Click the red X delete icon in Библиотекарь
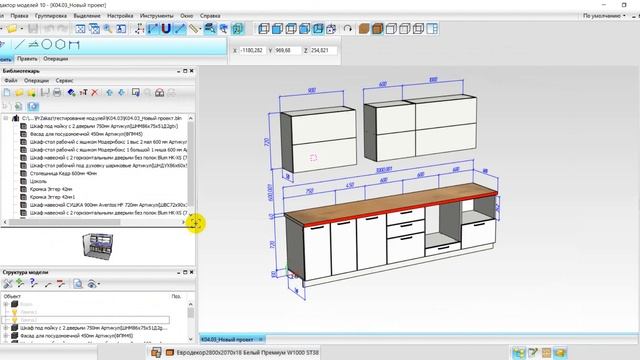 click(95, 93)
